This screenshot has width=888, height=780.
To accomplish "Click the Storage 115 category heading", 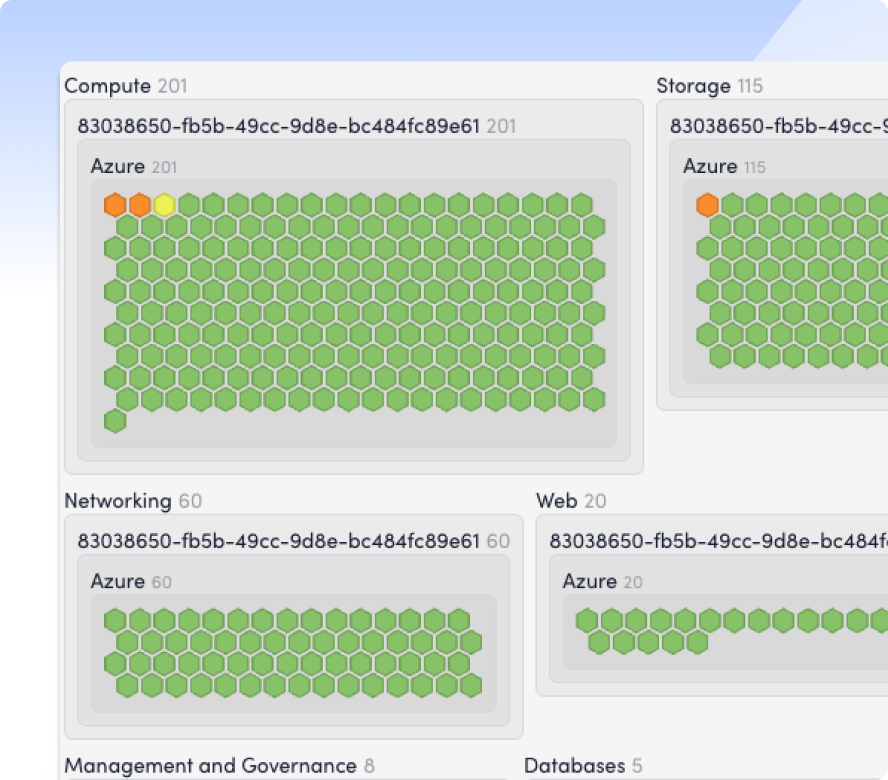I will [x=710, y=86].
